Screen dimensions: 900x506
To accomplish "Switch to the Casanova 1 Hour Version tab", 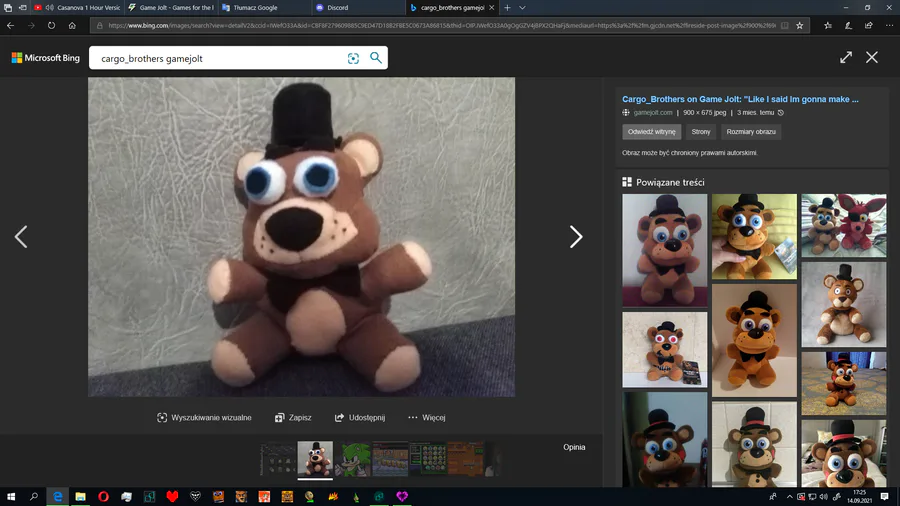I will tap(77, 7).
